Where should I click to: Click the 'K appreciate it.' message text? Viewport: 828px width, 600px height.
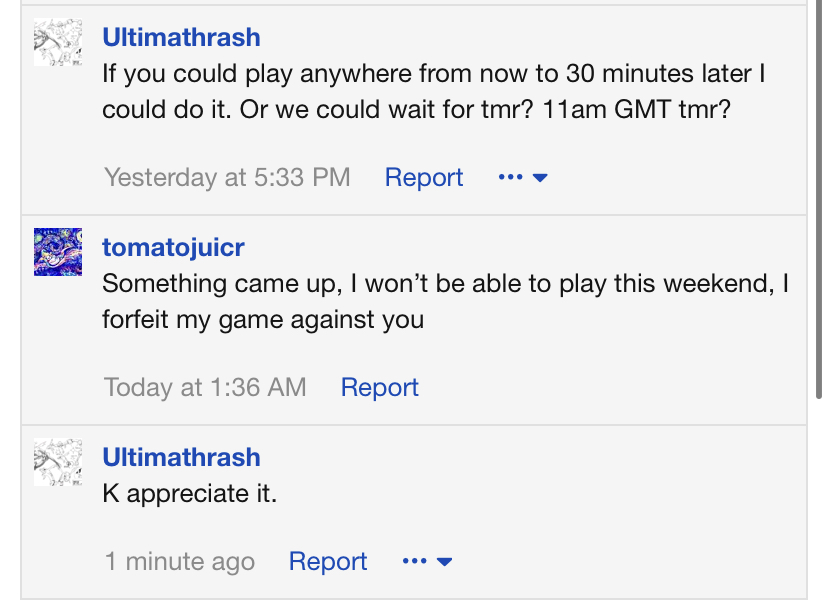[x=189, y=493]
